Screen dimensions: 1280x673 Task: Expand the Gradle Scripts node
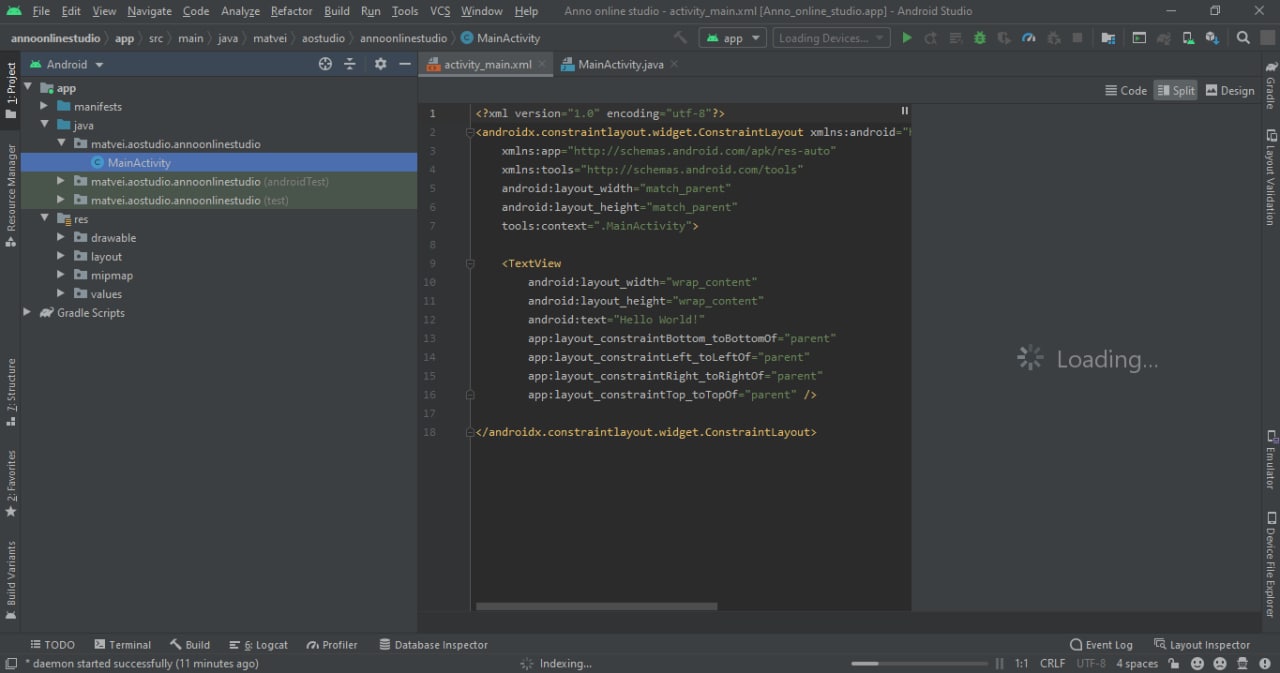27,312
